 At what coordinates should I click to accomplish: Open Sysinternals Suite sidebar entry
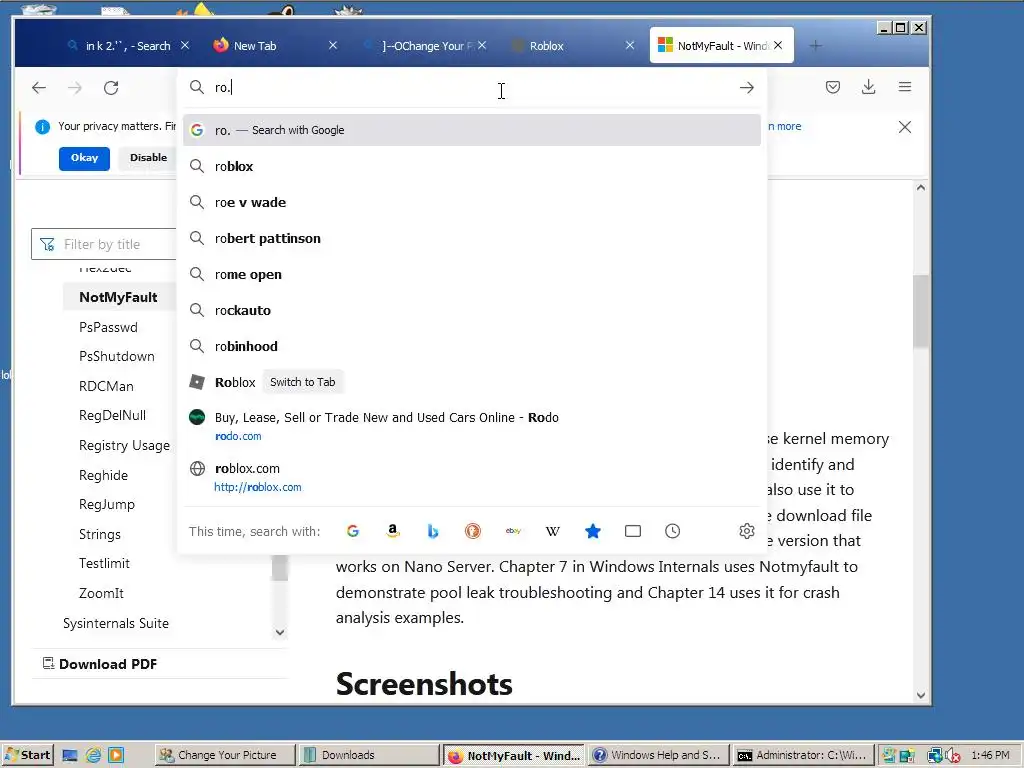116,623
